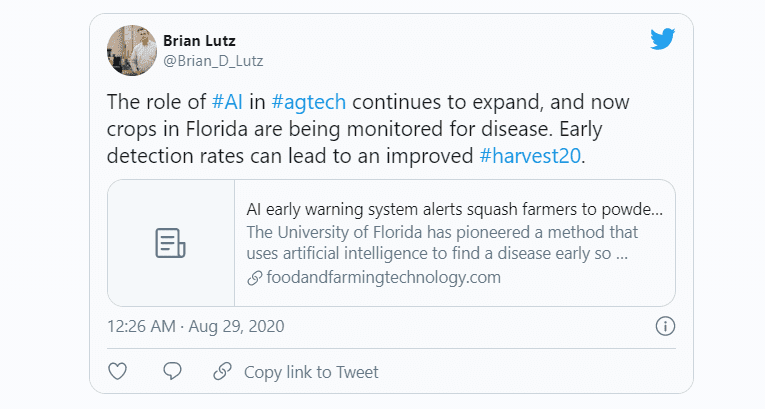Open the AI early warning system article title
The width and height of the screenshot is (765, 409).
[x=454, y=209]
